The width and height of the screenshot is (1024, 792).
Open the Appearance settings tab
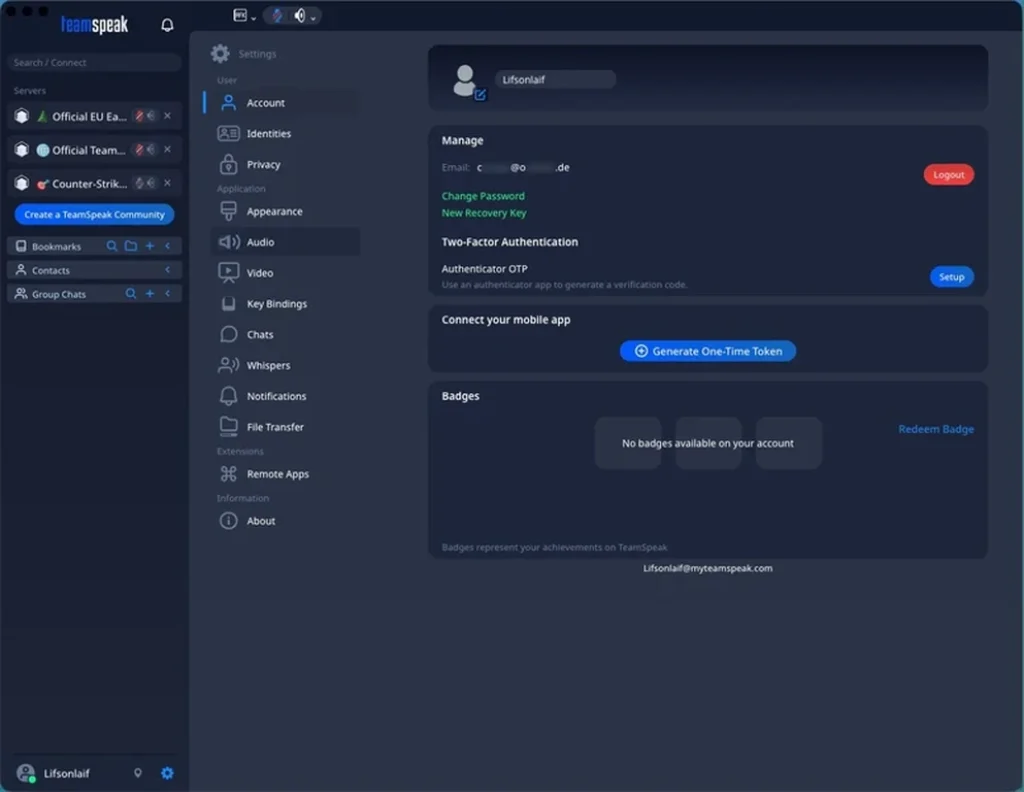click(x=284, y=212)
